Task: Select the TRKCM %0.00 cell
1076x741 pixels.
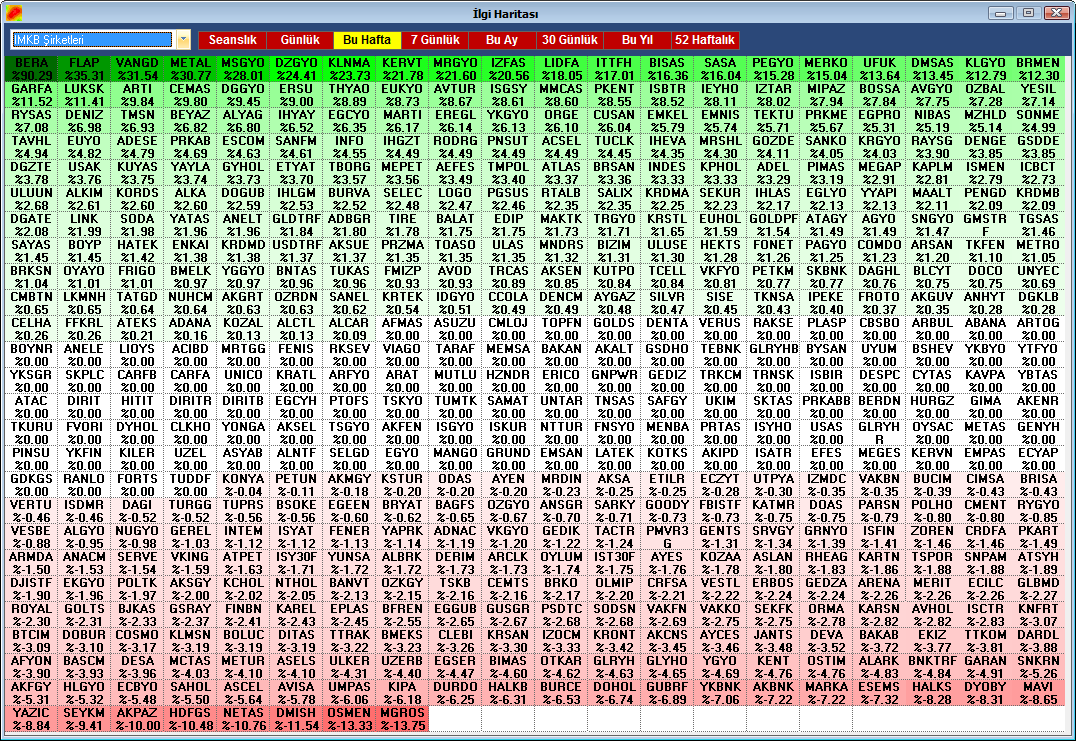Action: [720, 381]
